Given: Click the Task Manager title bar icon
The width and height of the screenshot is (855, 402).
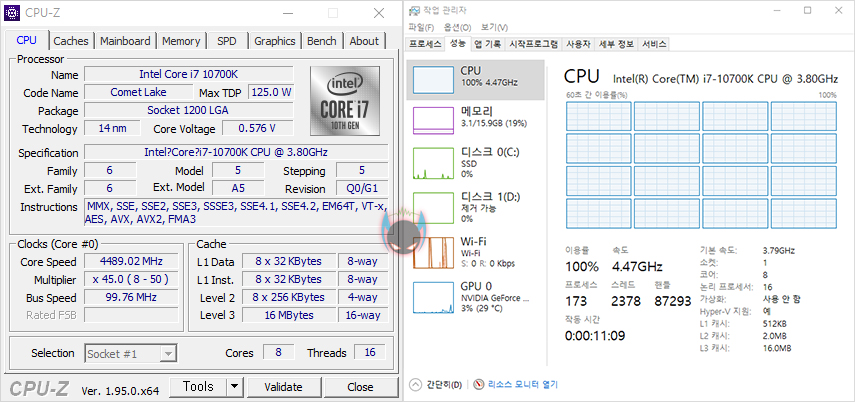Looking at the screenshot, I should click(414, 10).
